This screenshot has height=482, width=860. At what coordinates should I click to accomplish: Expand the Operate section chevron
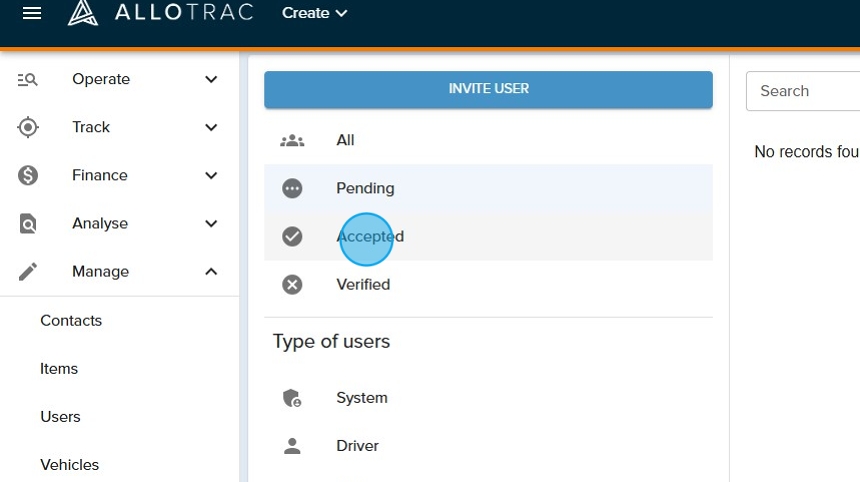(x=211, y=80)
